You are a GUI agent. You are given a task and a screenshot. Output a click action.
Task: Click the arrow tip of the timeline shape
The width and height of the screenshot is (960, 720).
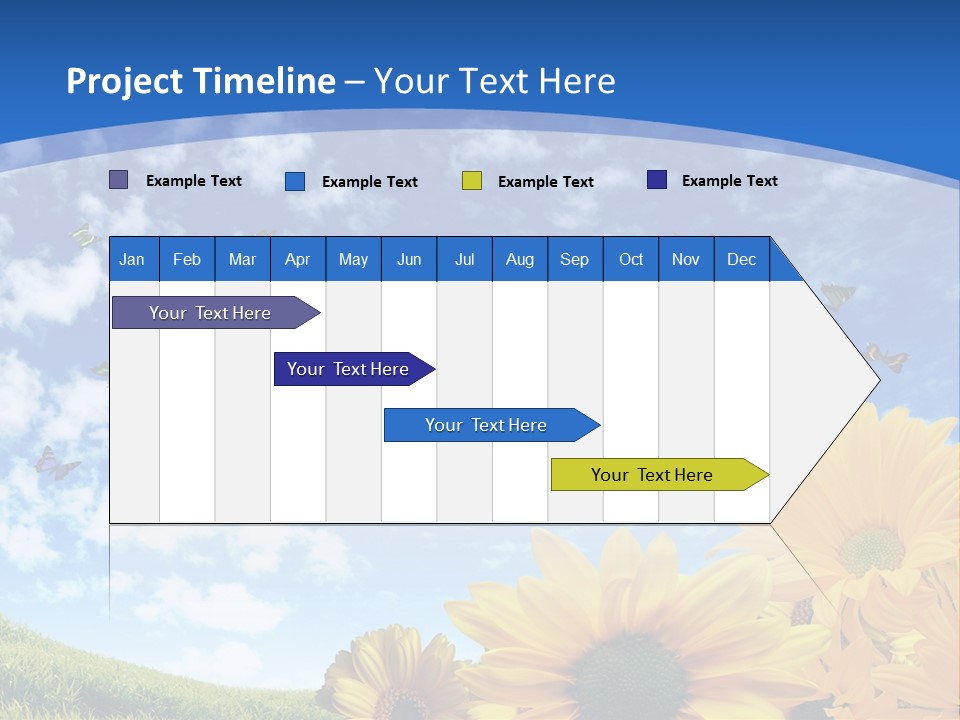880,382
